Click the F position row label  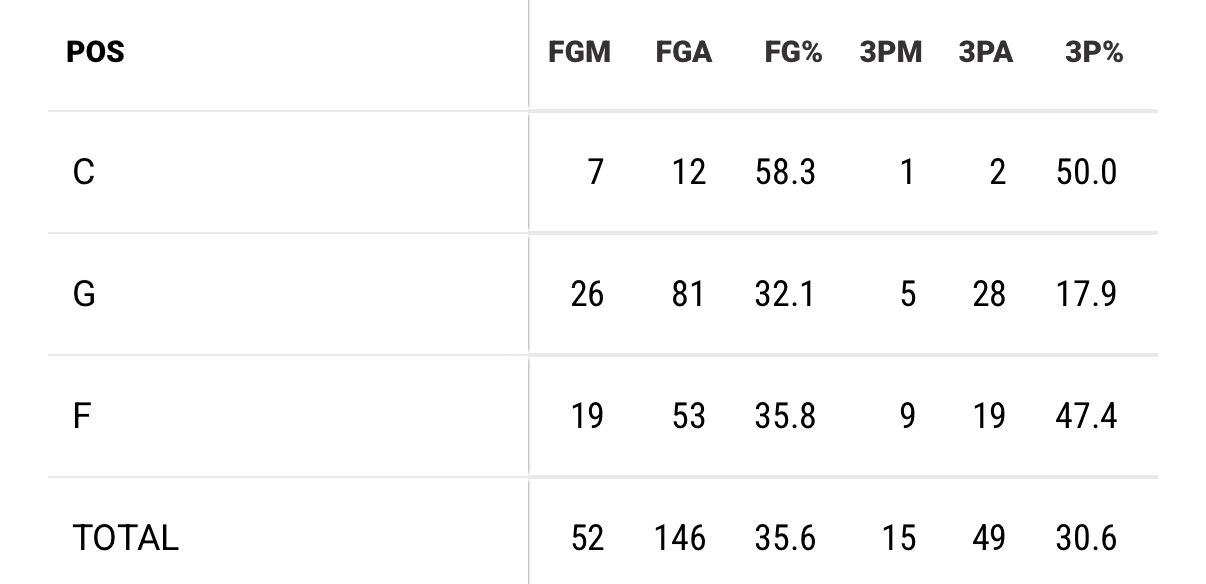click(x=82, y=416)
